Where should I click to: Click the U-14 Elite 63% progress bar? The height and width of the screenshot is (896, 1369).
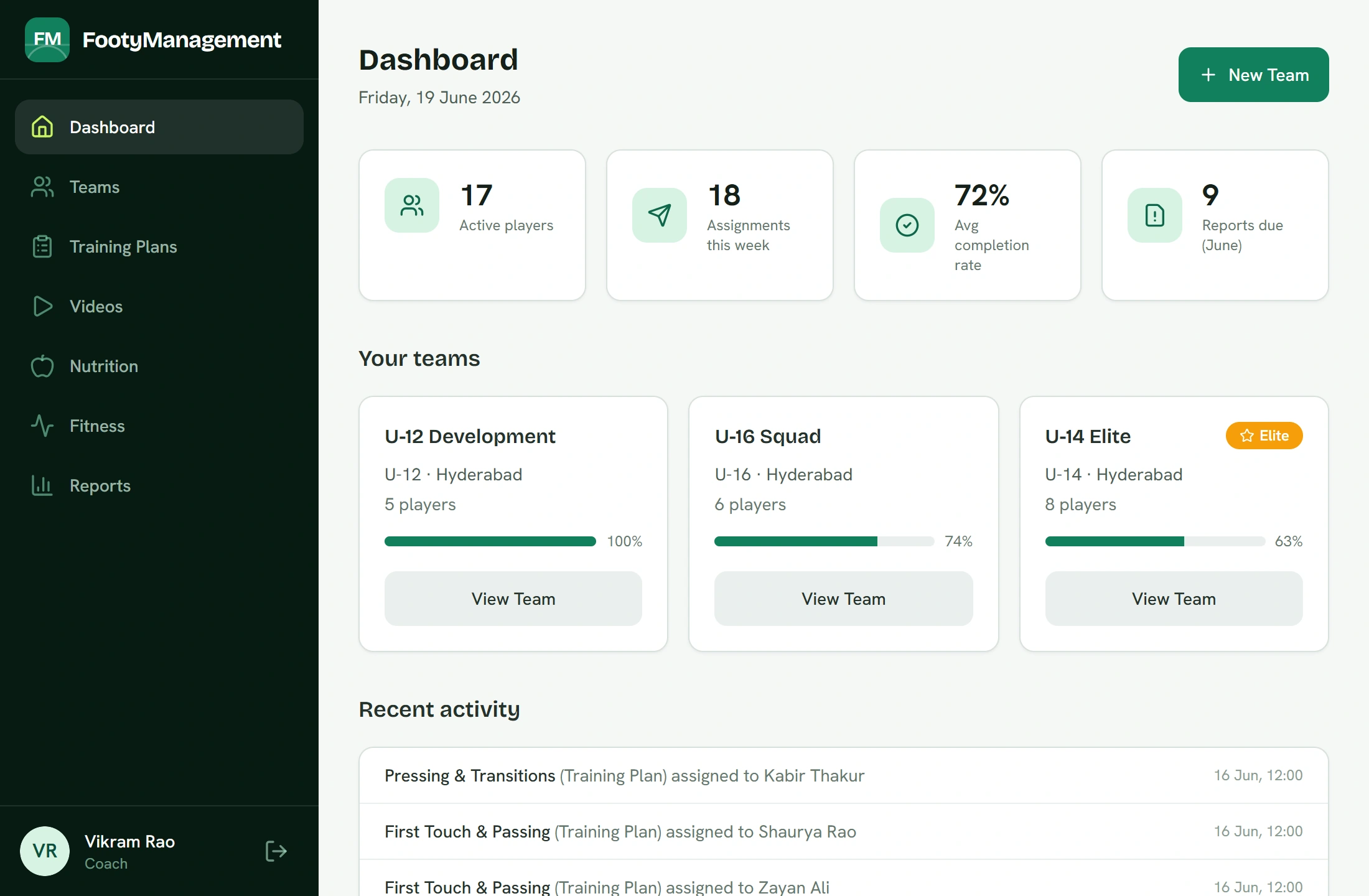point(1156,541)
